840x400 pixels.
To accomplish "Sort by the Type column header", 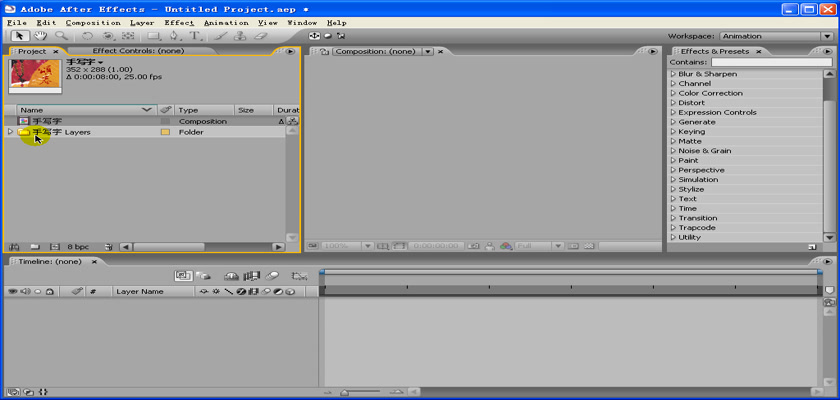I will pos(204,110).
